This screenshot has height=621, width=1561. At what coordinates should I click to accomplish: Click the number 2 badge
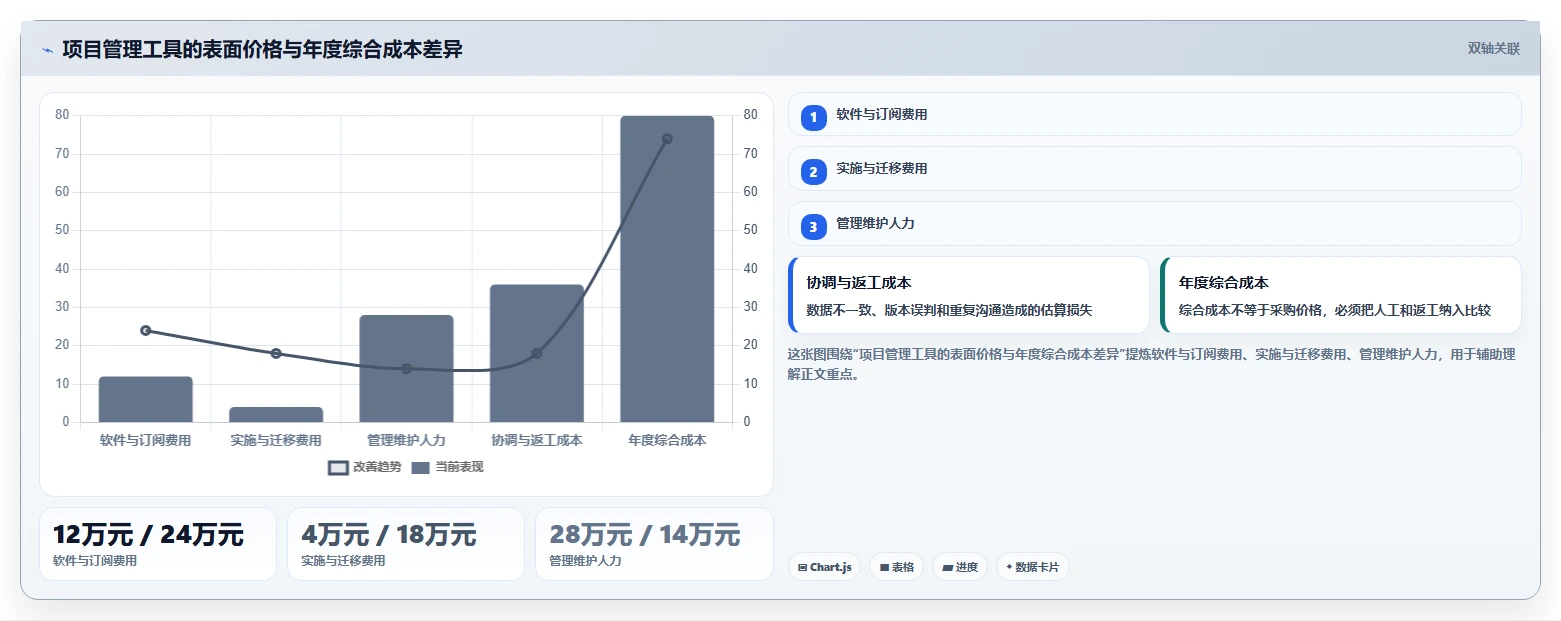point(813,172)
